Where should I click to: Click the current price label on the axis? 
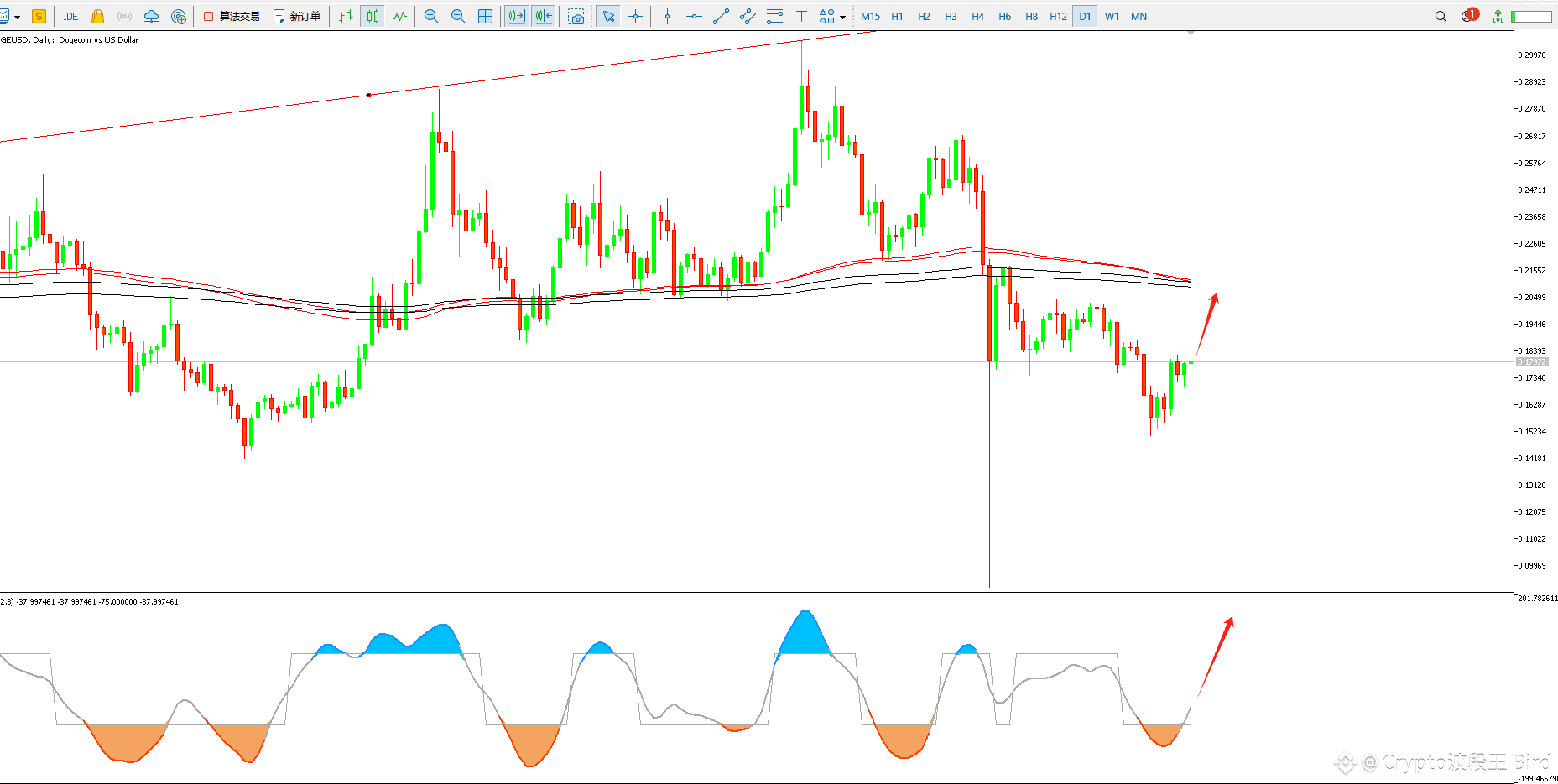point(1532,361)
